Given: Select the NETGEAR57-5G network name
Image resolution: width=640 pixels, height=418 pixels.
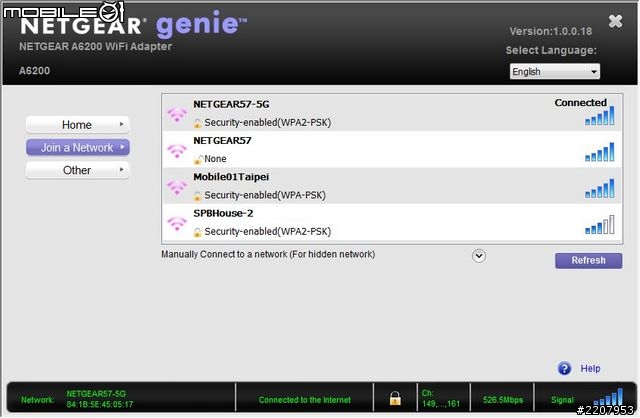Looking at the screenshot, I should click(231, 104).
